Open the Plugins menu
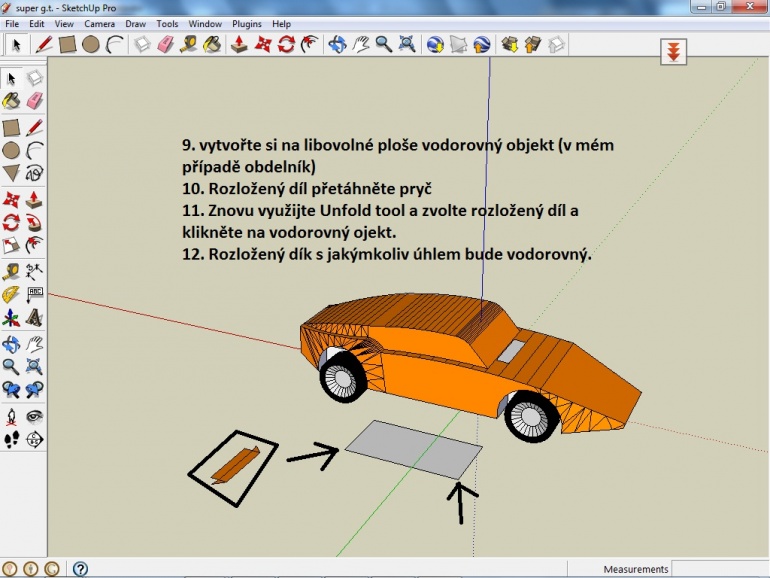770x578 pixels. point(247,24)
